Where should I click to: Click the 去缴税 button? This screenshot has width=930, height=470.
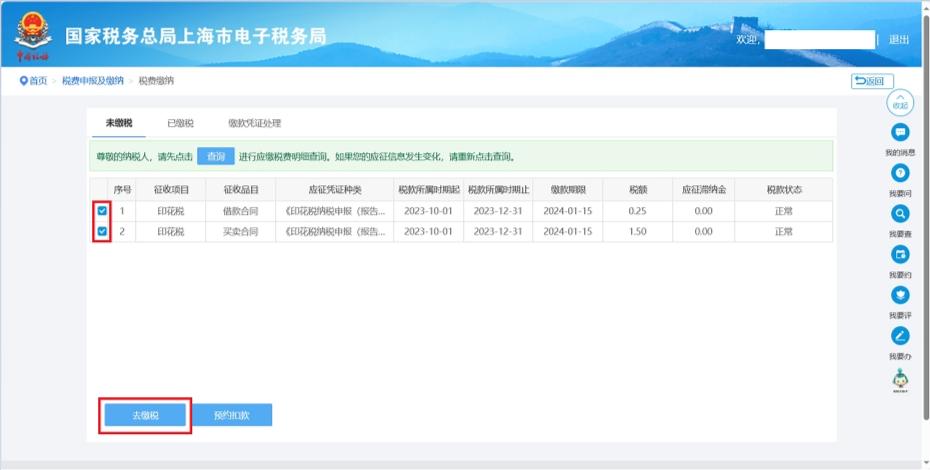coord(145,415)
